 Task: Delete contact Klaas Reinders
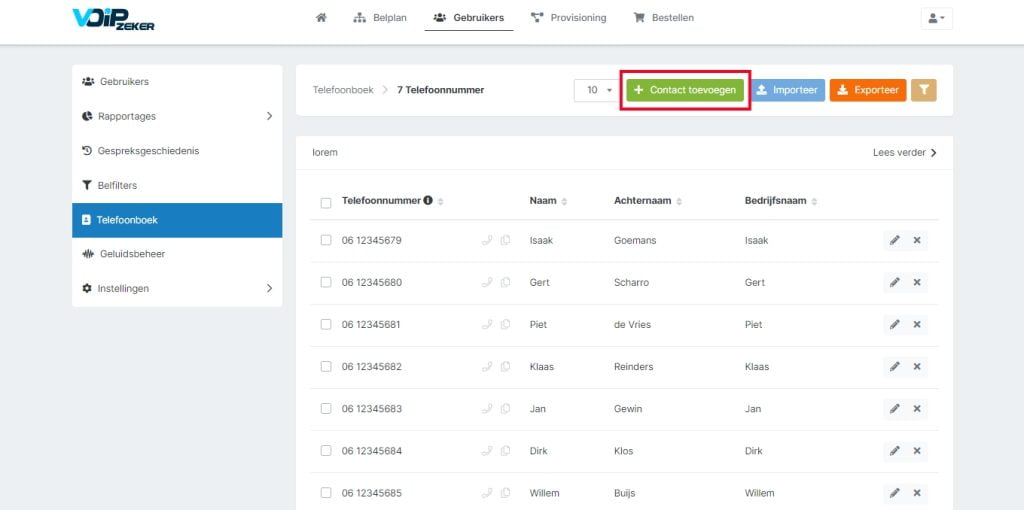(x=917, y=366)
